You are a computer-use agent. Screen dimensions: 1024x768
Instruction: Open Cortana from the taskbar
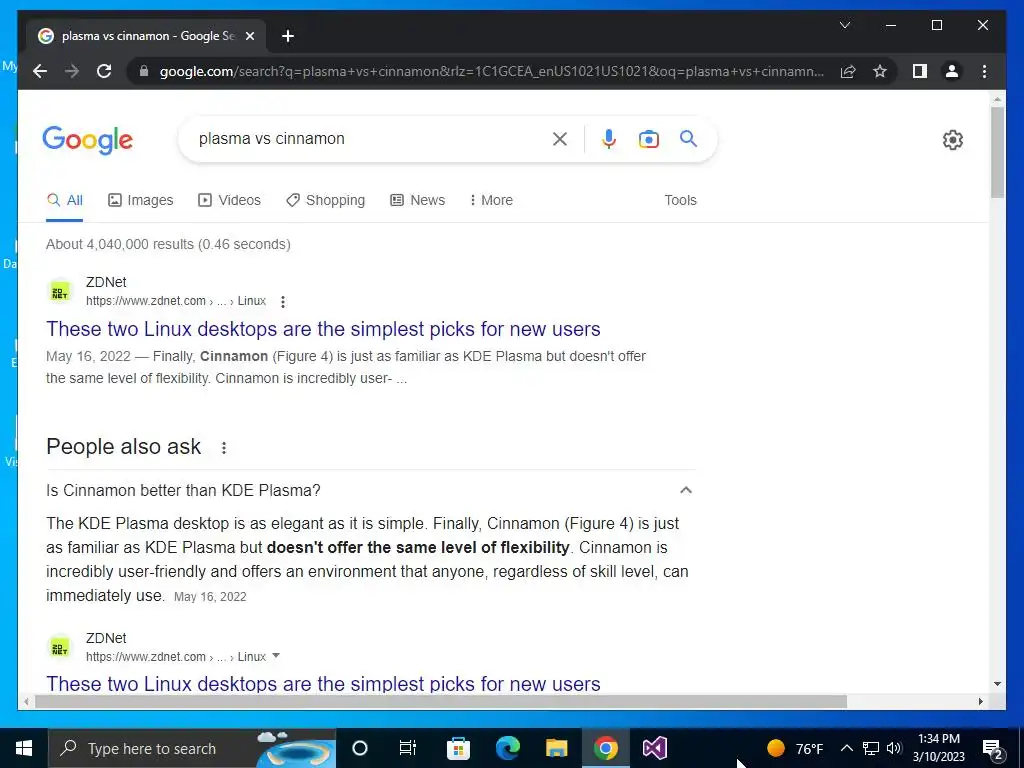359,748
